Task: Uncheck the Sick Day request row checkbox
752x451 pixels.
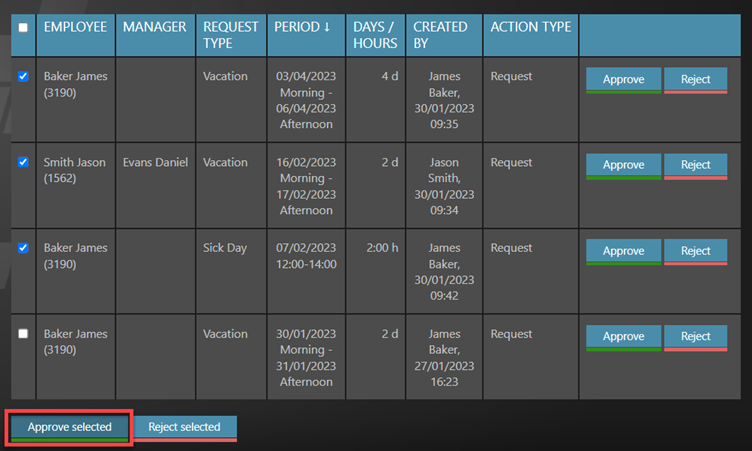Action: click(23, 248)
